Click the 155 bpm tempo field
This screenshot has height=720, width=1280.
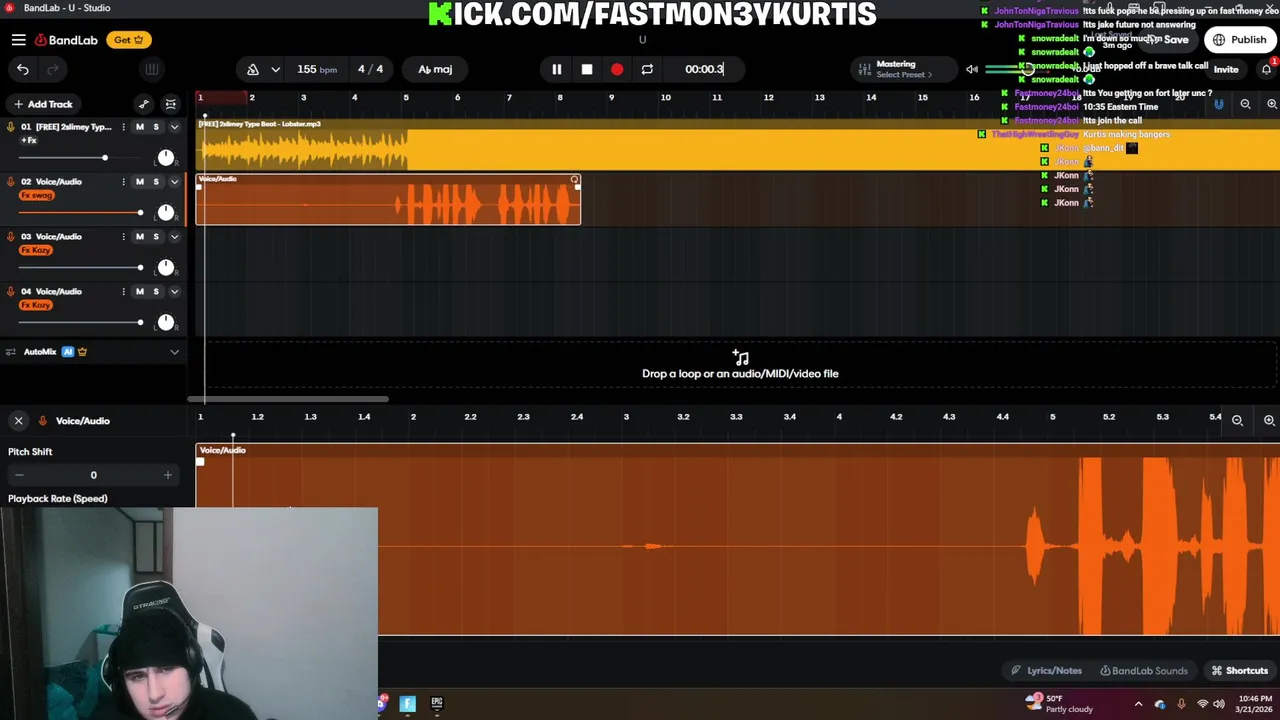316,69
